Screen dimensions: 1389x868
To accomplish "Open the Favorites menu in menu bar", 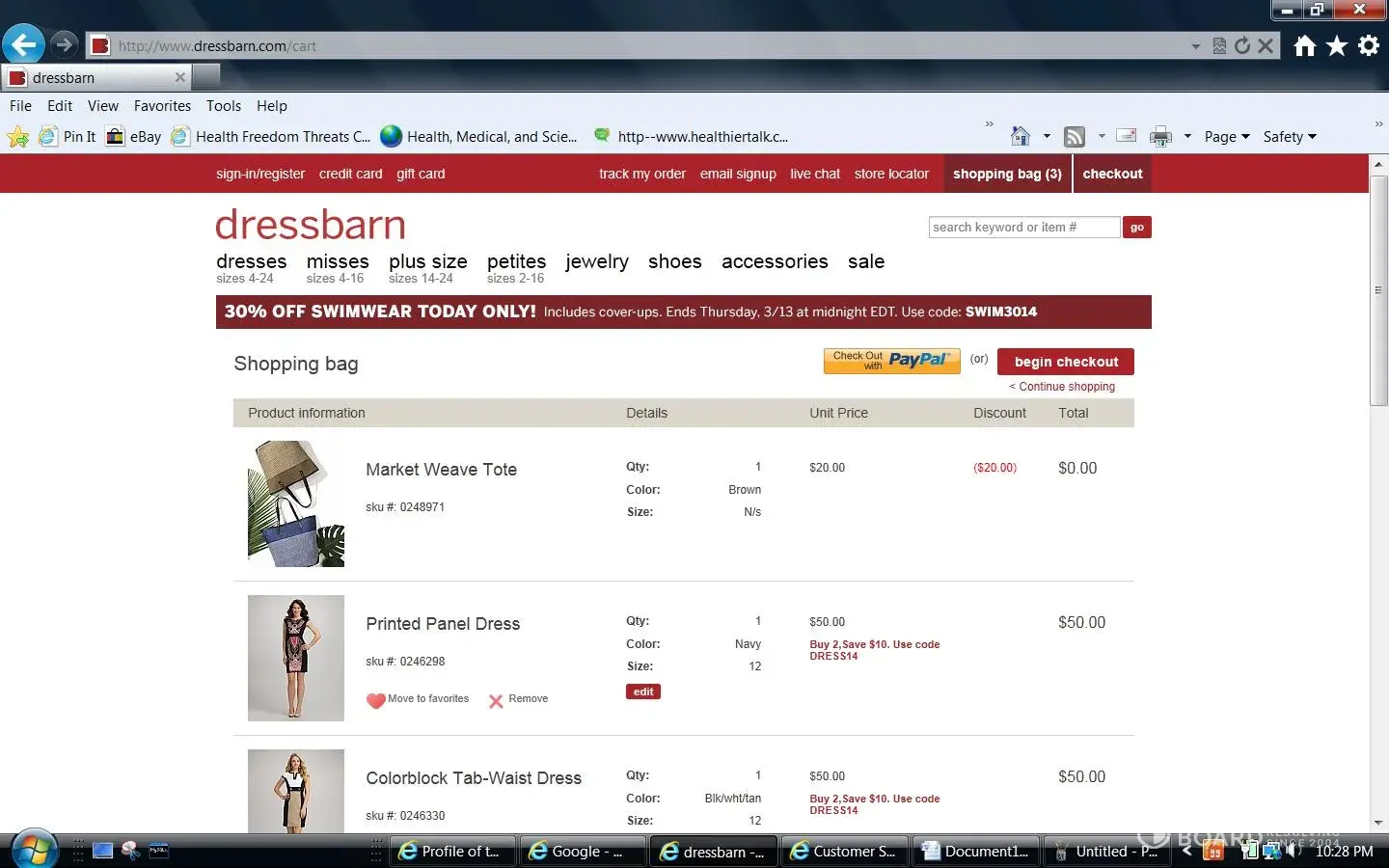I will pos(162,106).
